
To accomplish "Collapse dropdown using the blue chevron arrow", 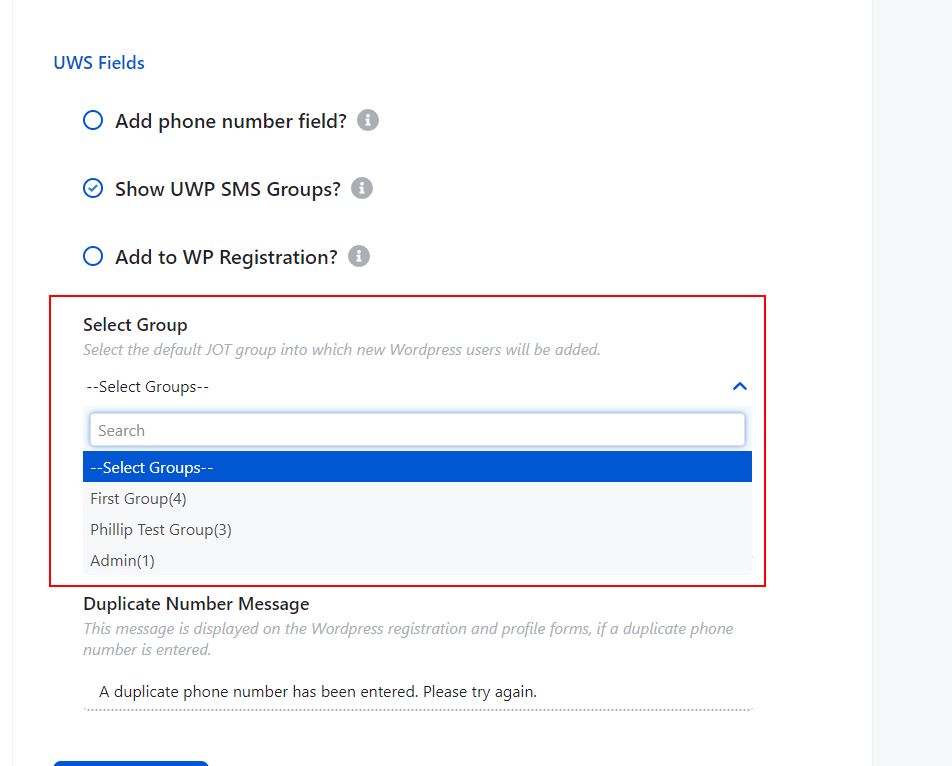I will pyautogui.click(x=740, y=387).
